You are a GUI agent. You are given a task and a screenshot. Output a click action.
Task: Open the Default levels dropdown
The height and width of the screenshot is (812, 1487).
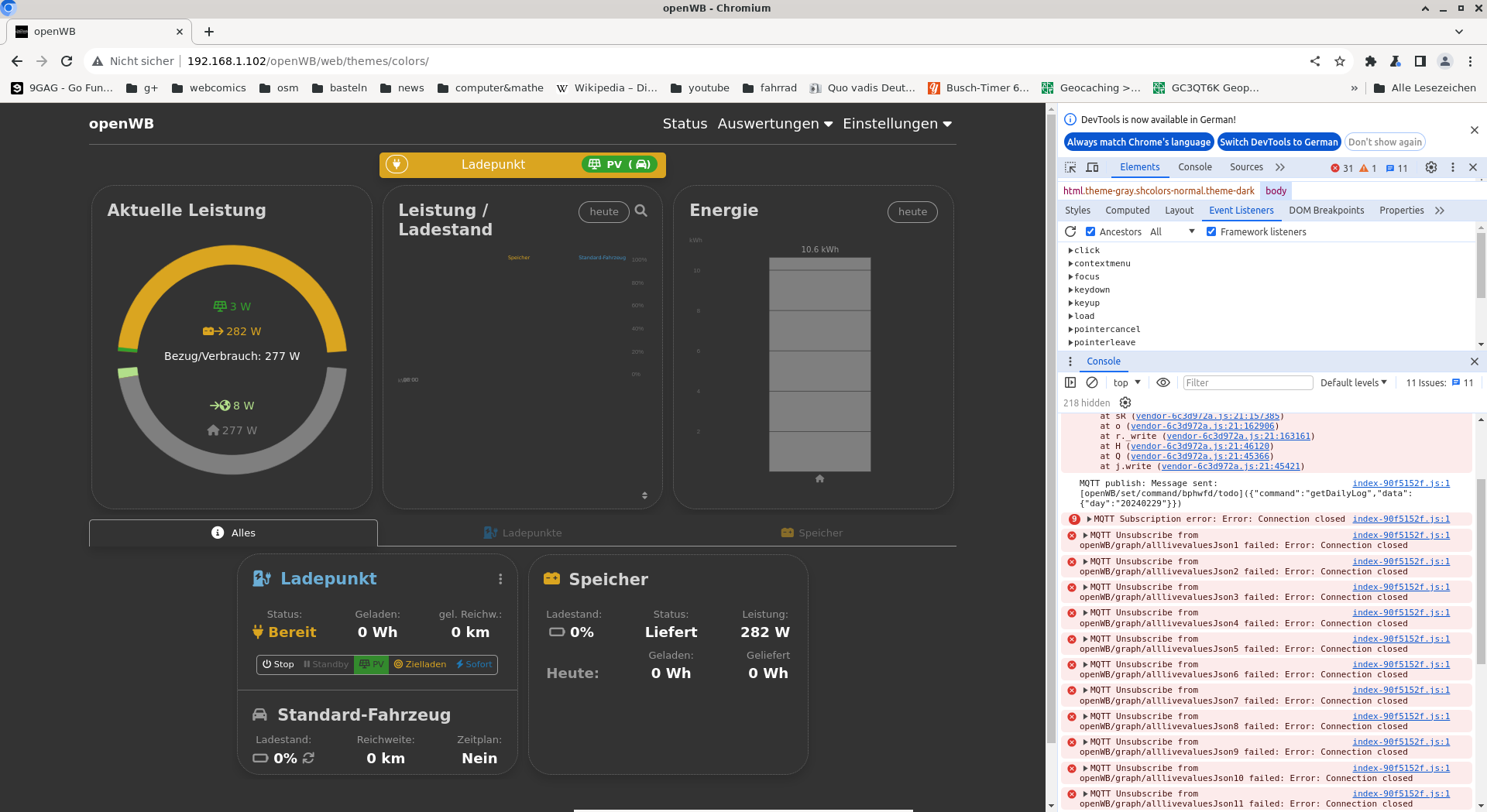coord(1353,382)
